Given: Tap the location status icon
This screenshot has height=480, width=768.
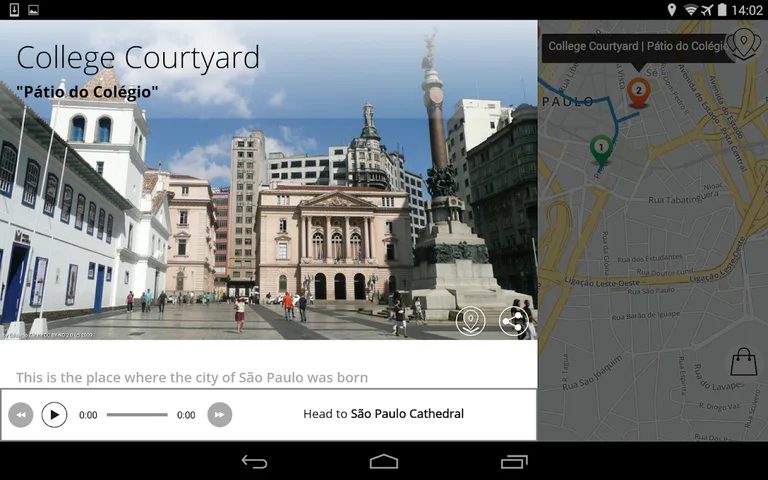Looking at the screenshot, I should [x=672, y=10].
